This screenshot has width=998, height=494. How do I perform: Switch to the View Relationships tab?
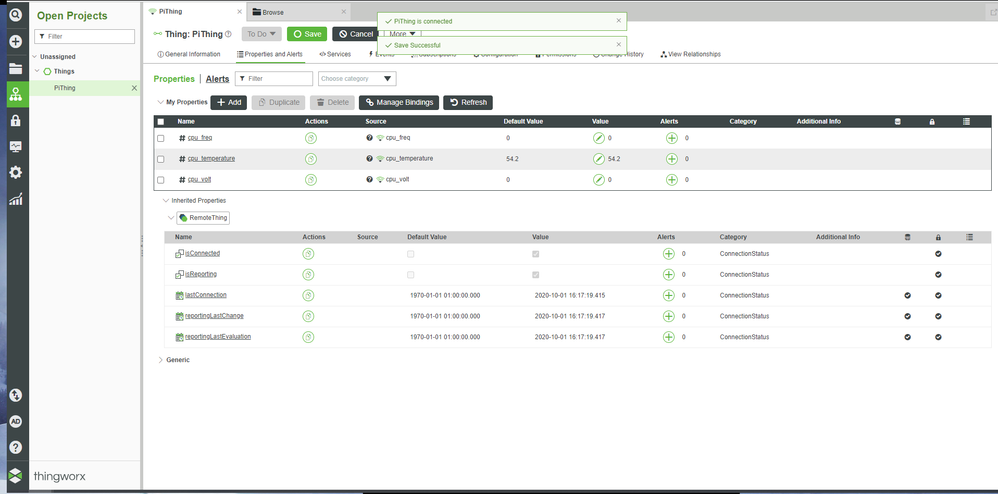(x=691, y=54)
